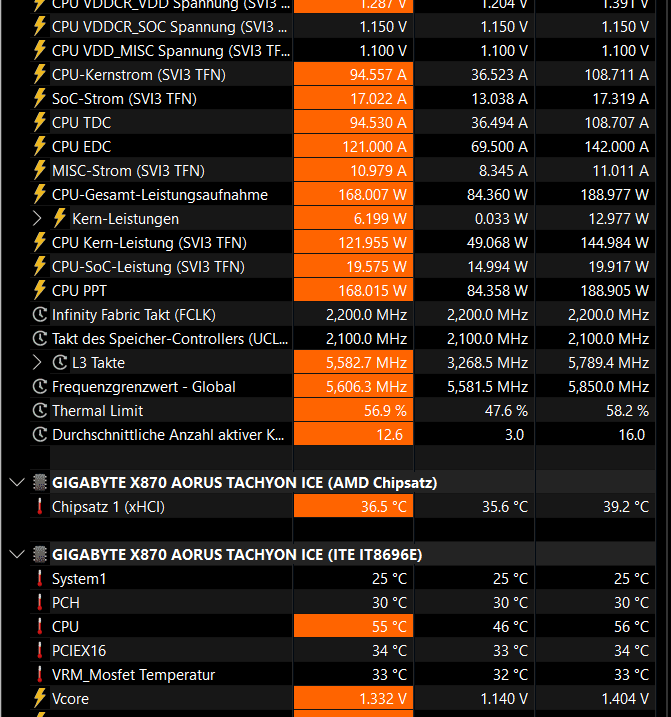Screen dimensions: 671x717
Task: Click thermometer icon beside VRM_Mosfet Temperatur
Action: (40, 674)
